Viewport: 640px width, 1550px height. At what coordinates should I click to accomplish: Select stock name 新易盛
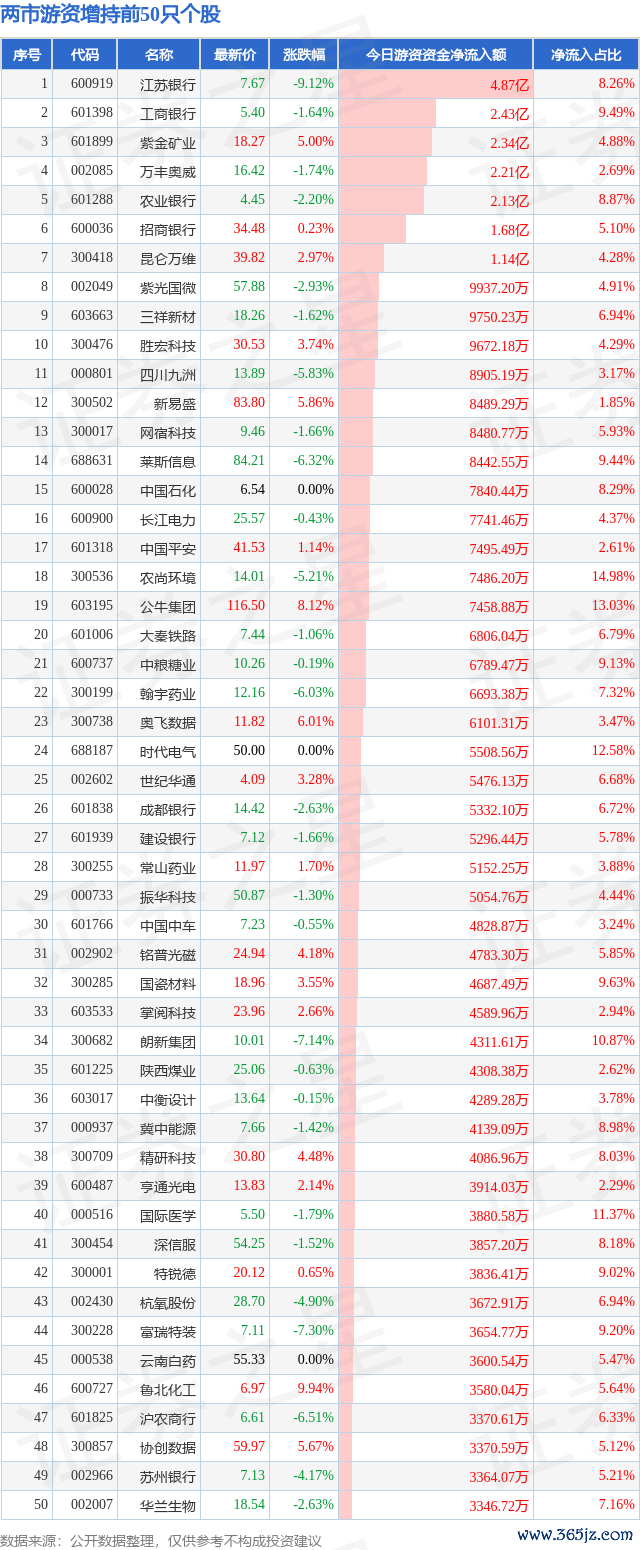pos(176,404)
